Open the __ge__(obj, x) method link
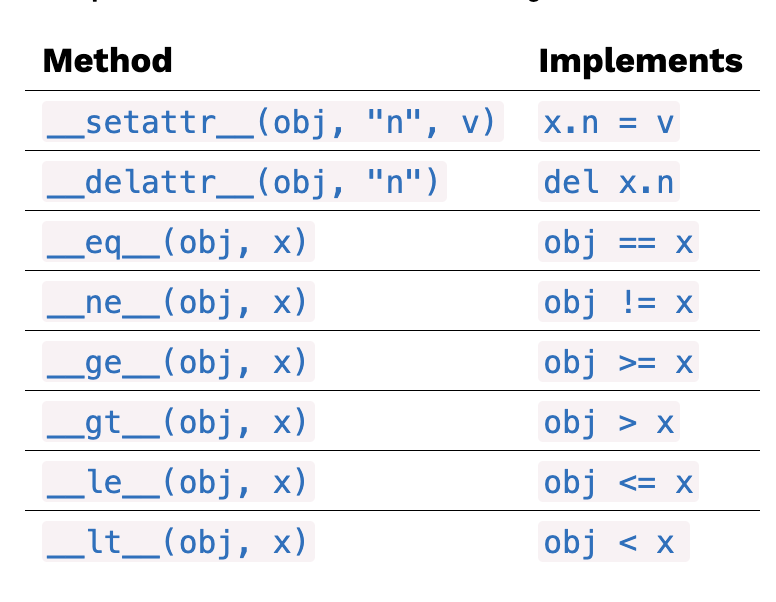Viewport: 776px width, 602px height. point(178,362)
